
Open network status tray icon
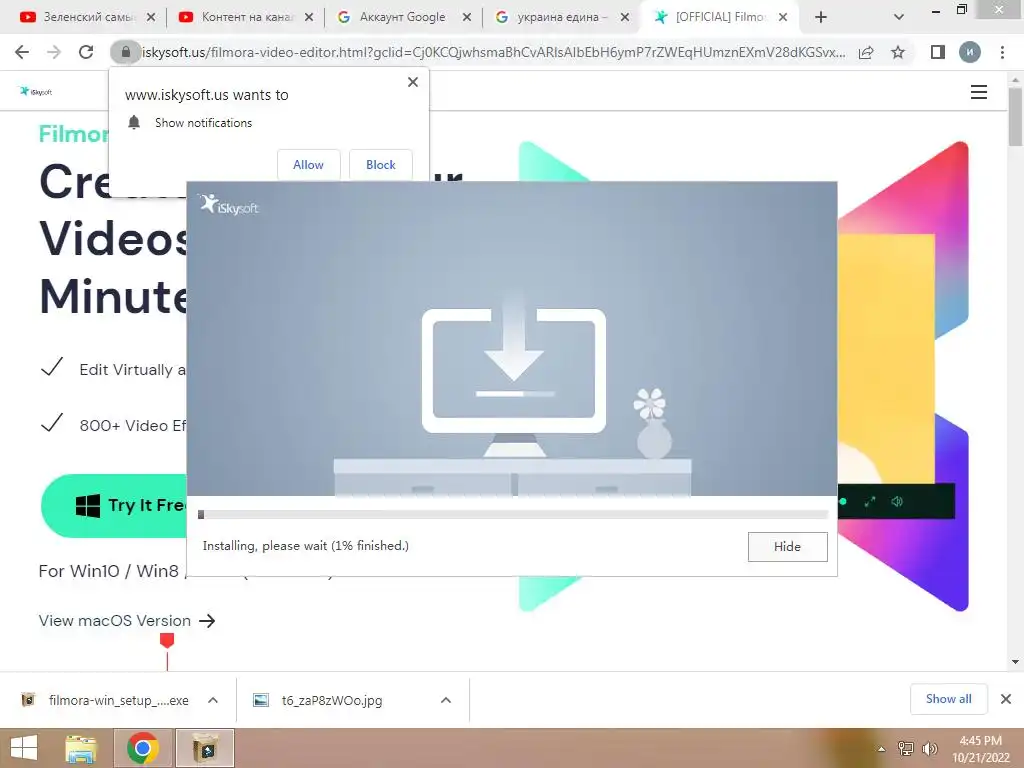coord(906,749)
